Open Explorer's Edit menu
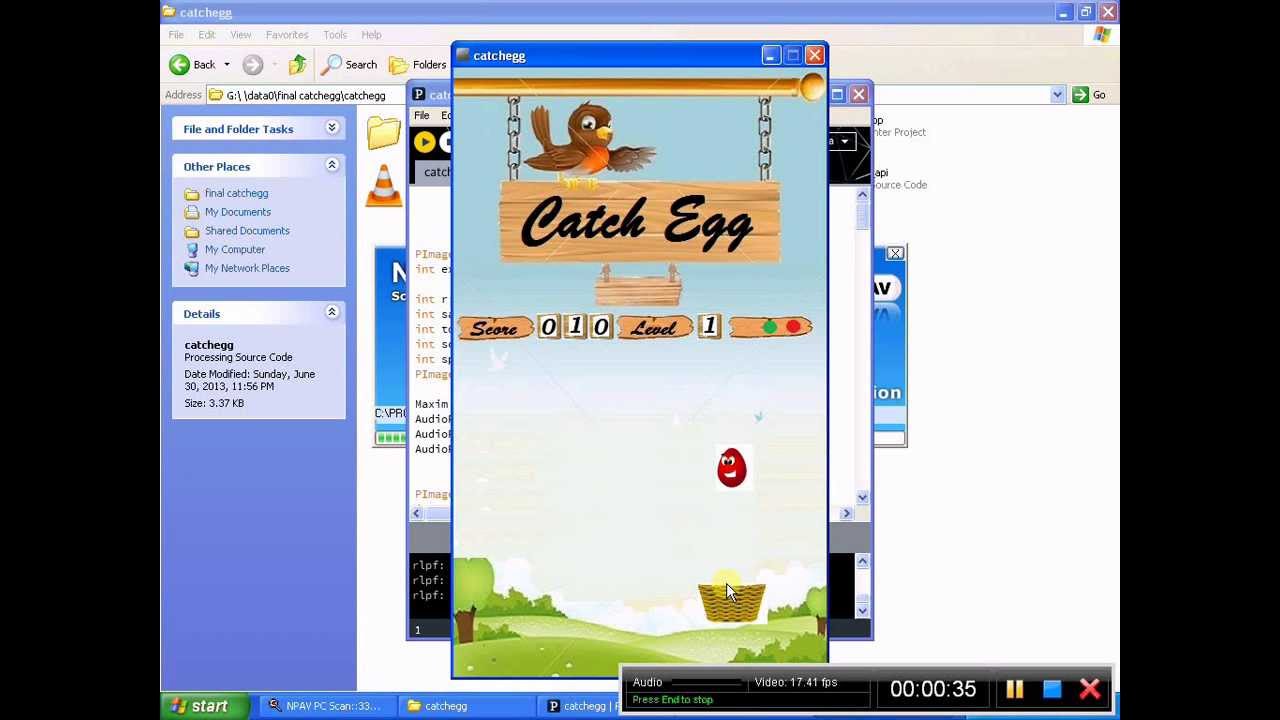 [x=207, y=35]
